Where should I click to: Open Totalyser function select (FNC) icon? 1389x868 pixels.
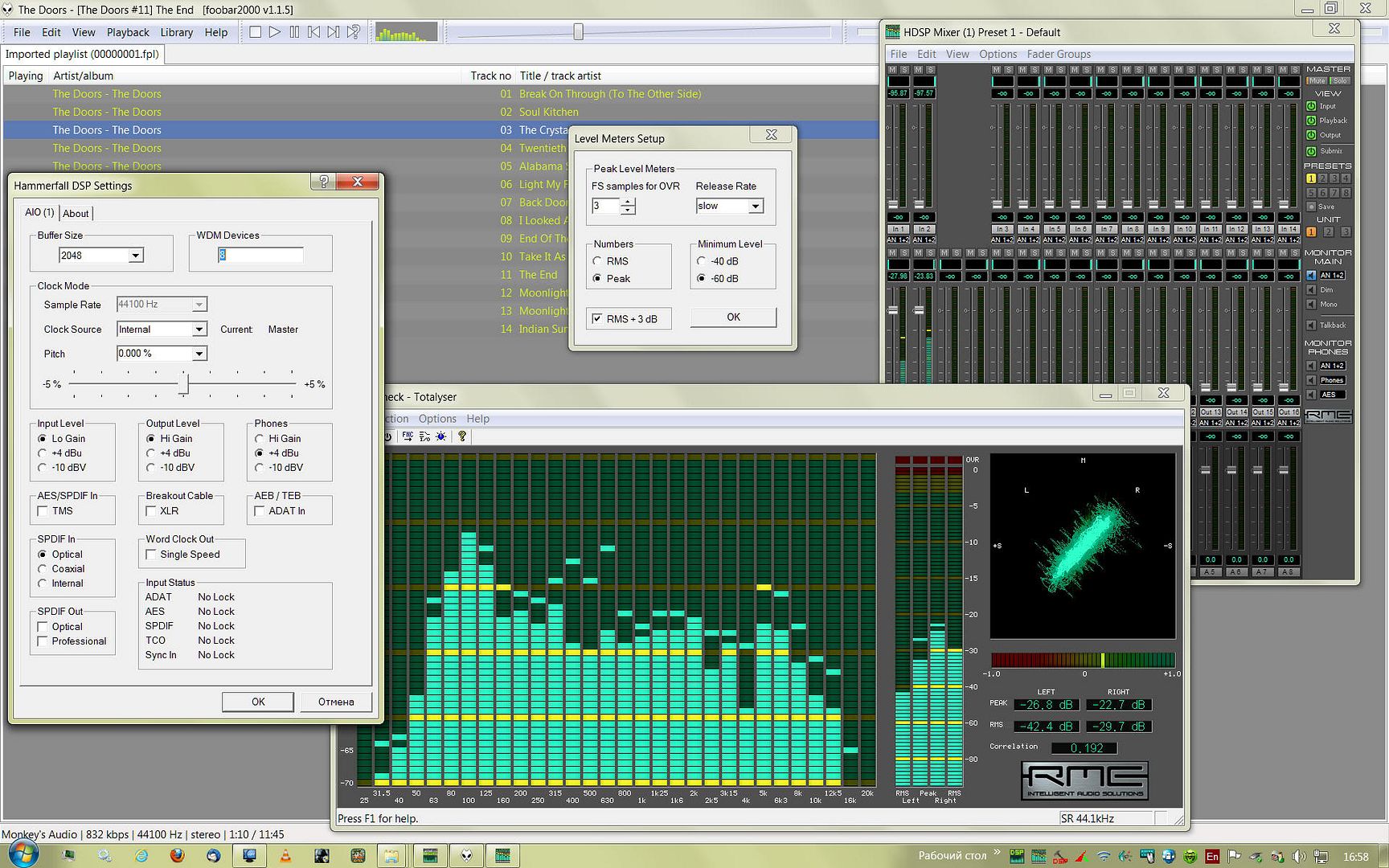pos(408,436)
